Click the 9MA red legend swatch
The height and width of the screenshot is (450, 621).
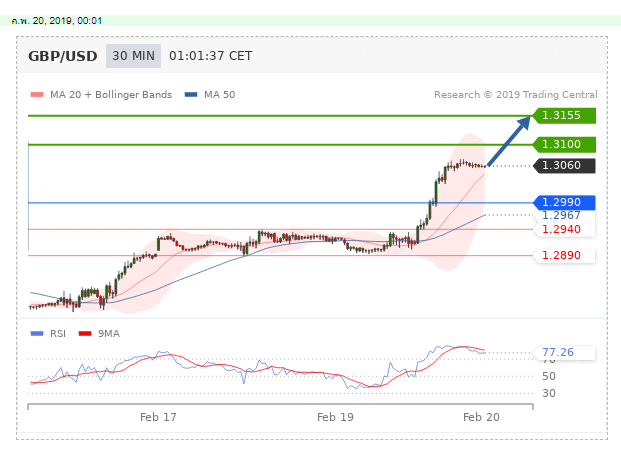(85, 334)
